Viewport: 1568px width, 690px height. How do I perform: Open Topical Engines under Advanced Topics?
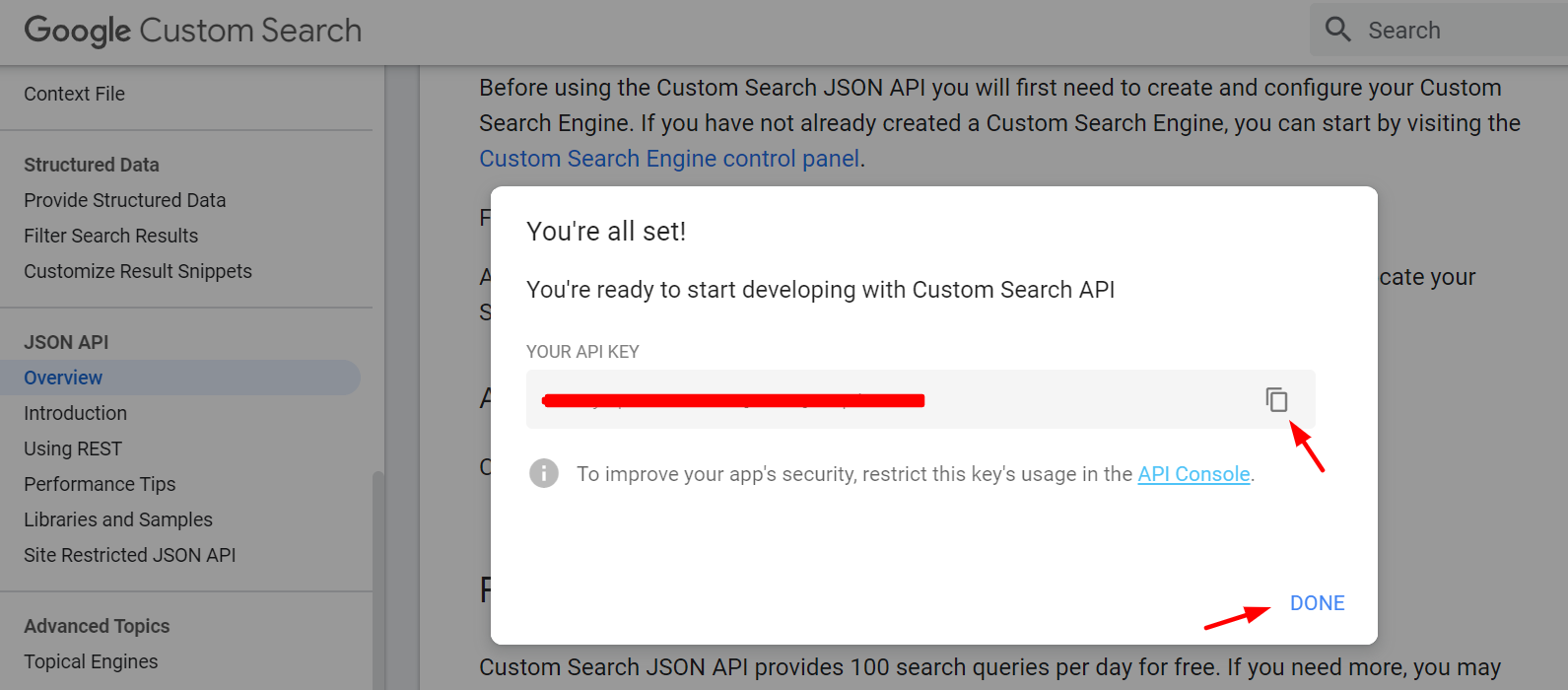tap(91, 661)
